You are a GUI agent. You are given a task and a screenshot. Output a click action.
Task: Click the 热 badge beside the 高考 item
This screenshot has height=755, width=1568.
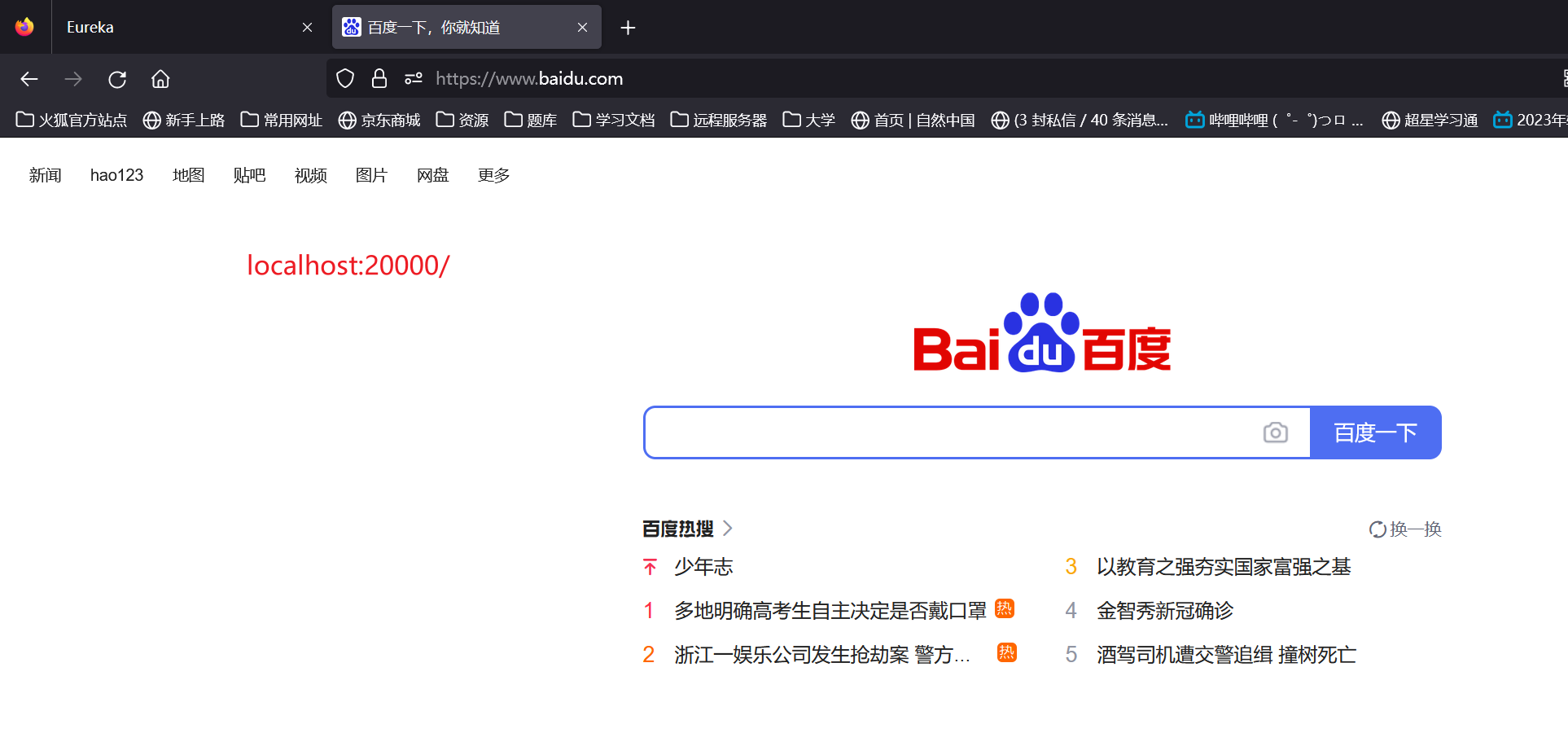click(x=1005, y=608)
